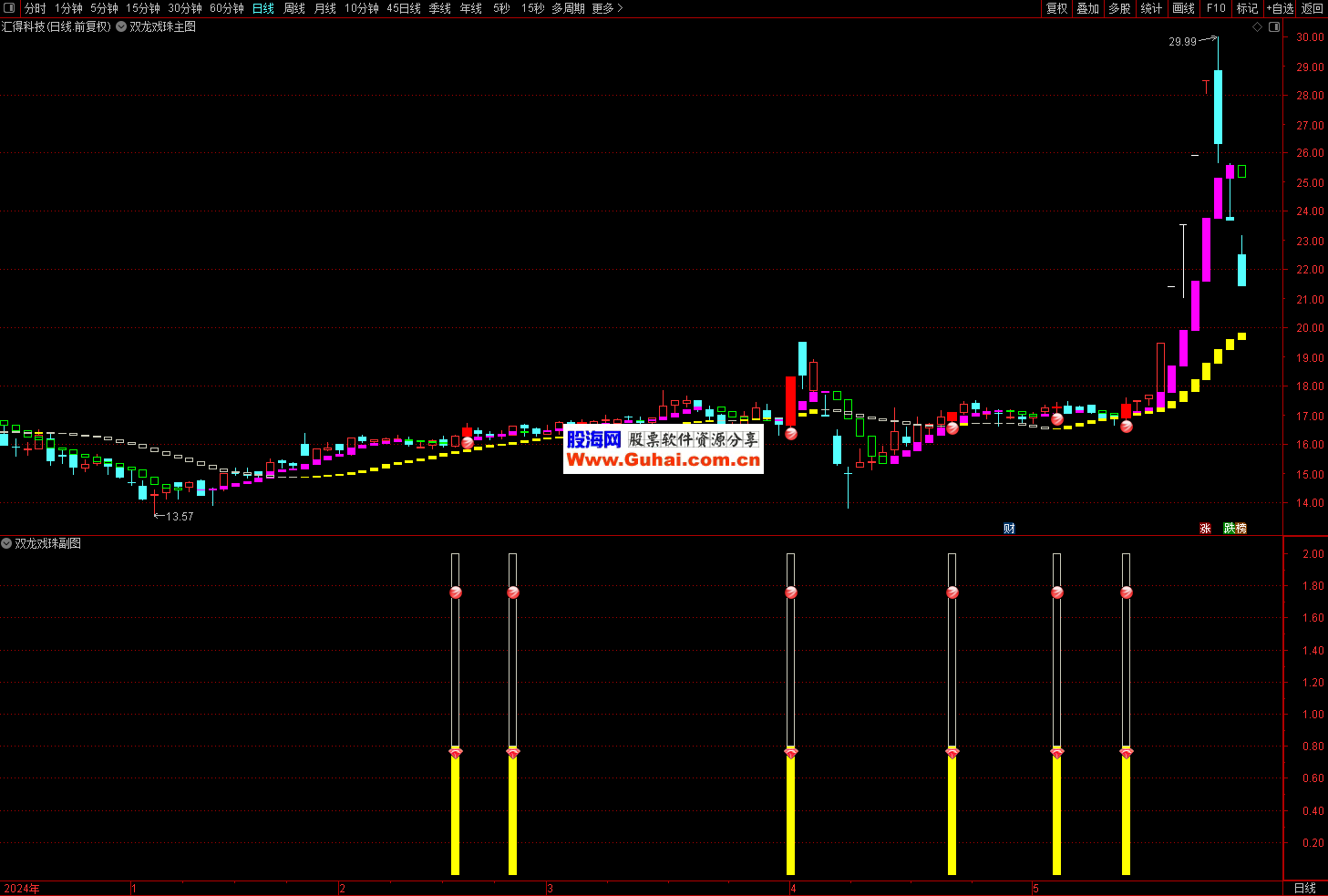Switch to 5分钟 period tab
This screenshot has width=1328, height=896.
click(x=104, y=8)
